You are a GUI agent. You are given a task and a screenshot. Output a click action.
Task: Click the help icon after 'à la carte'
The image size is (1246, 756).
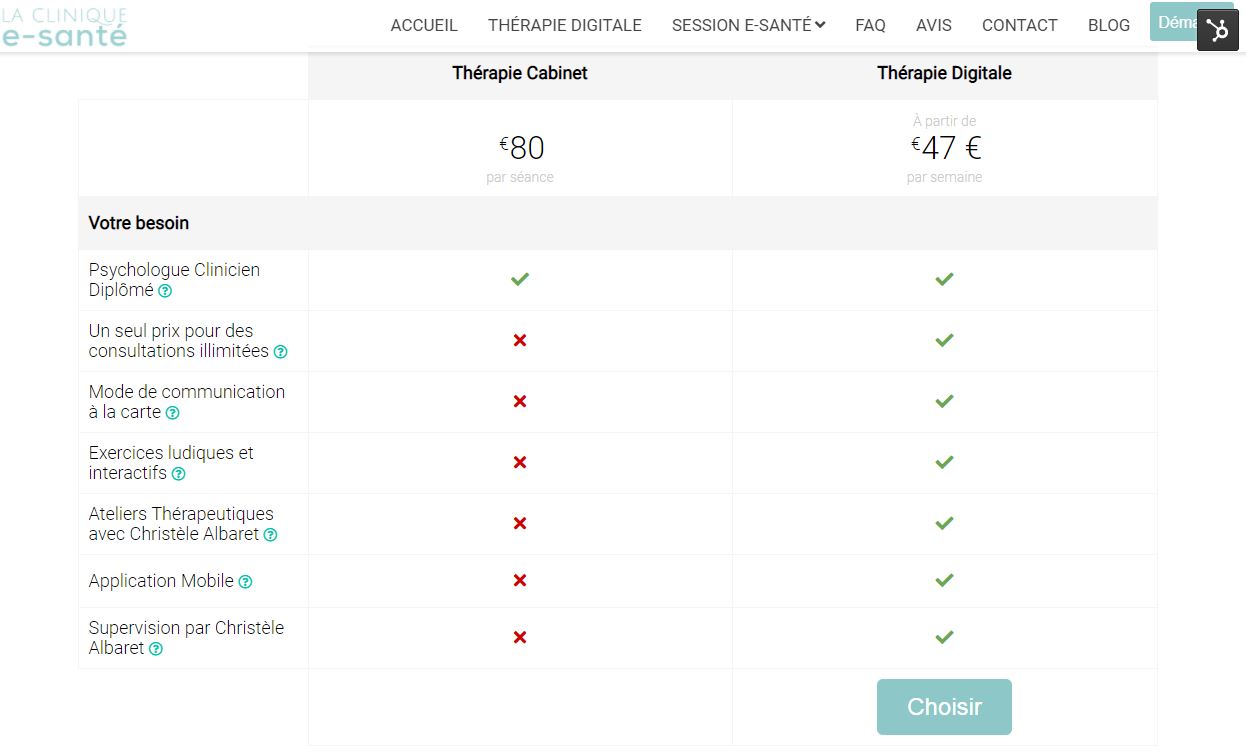[x=173, y=413]
